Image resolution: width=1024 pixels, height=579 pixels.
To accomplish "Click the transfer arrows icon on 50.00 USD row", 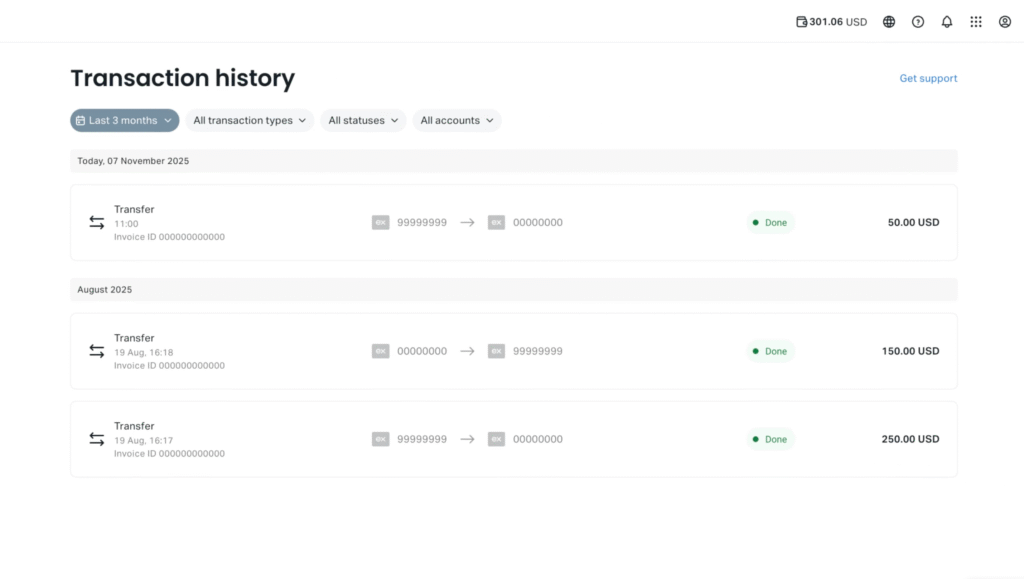I will coord(97,223).
